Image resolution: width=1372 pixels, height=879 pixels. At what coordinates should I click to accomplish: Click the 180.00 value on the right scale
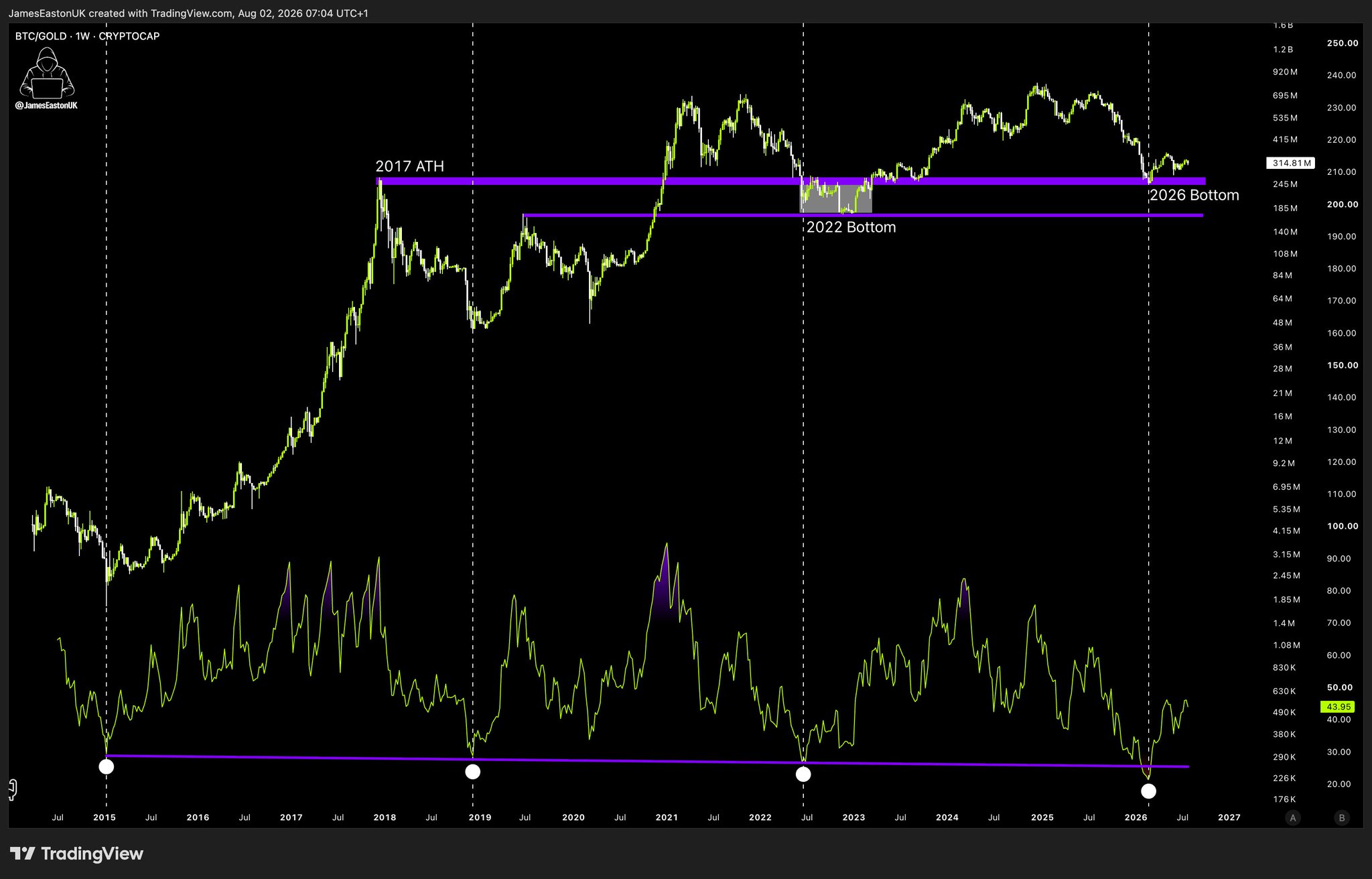coord(1342,269)
